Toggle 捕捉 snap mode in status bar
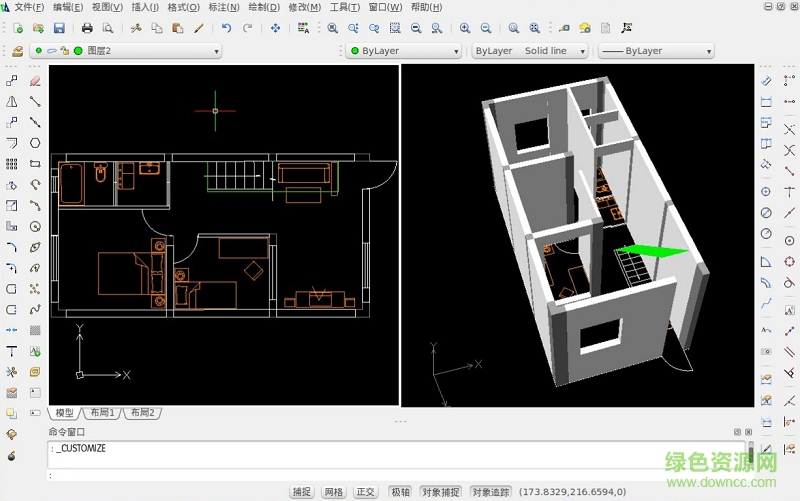The height and width of the screenshot is (501, 800). [302, 492]
